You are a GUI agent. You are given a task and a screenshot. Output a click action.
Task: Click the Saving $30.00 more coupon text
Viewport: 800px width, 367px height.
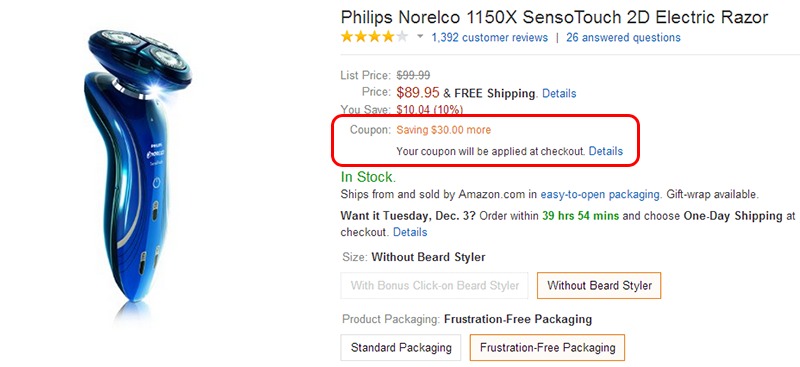(443, 130)
